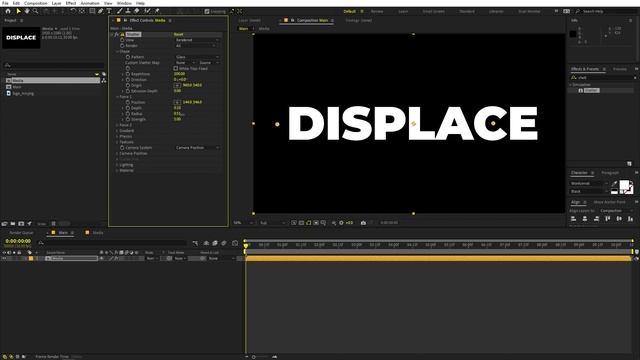Toggle mask and shape path visibility

click(x=309, y=223)
